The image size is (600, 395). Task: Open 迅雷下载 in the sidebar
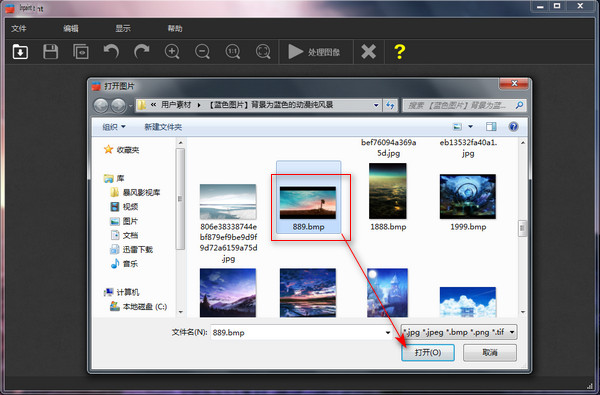(x=131, y=250)
